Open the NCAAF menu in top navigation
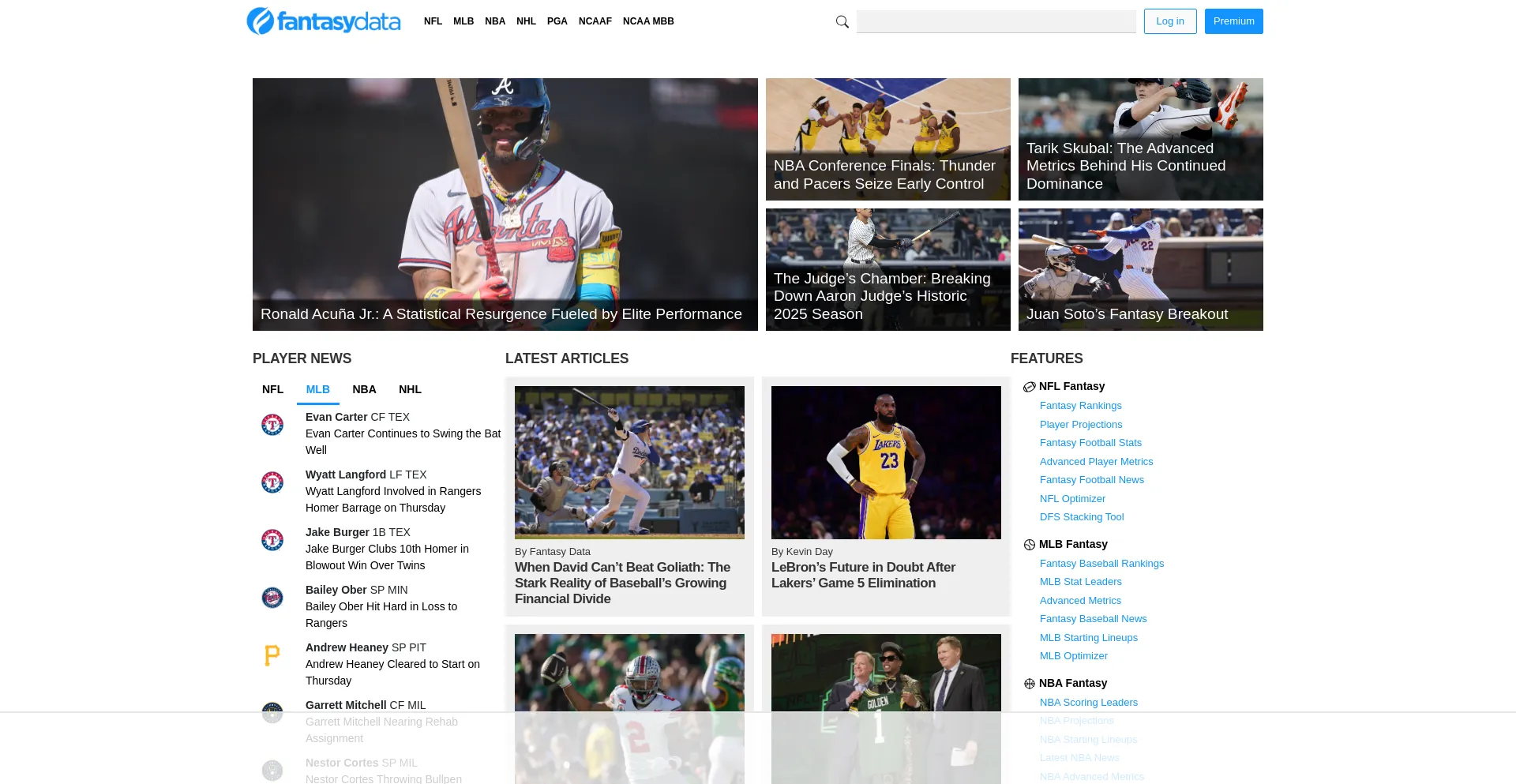 pos(595,21)
